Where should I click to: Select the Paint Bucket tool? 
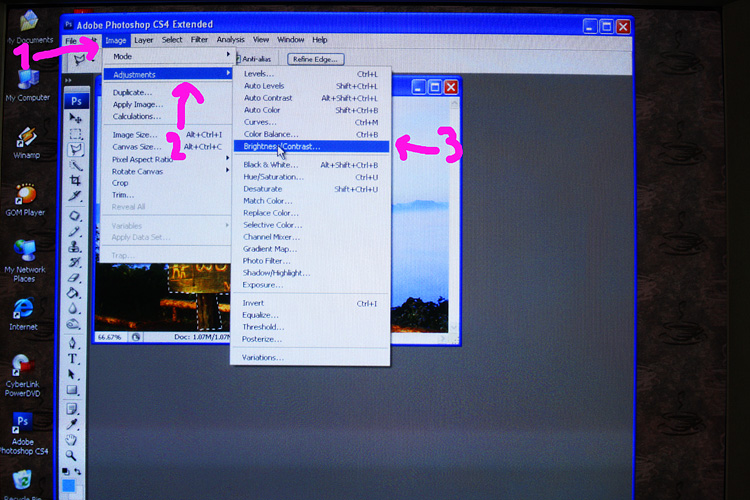73,293
